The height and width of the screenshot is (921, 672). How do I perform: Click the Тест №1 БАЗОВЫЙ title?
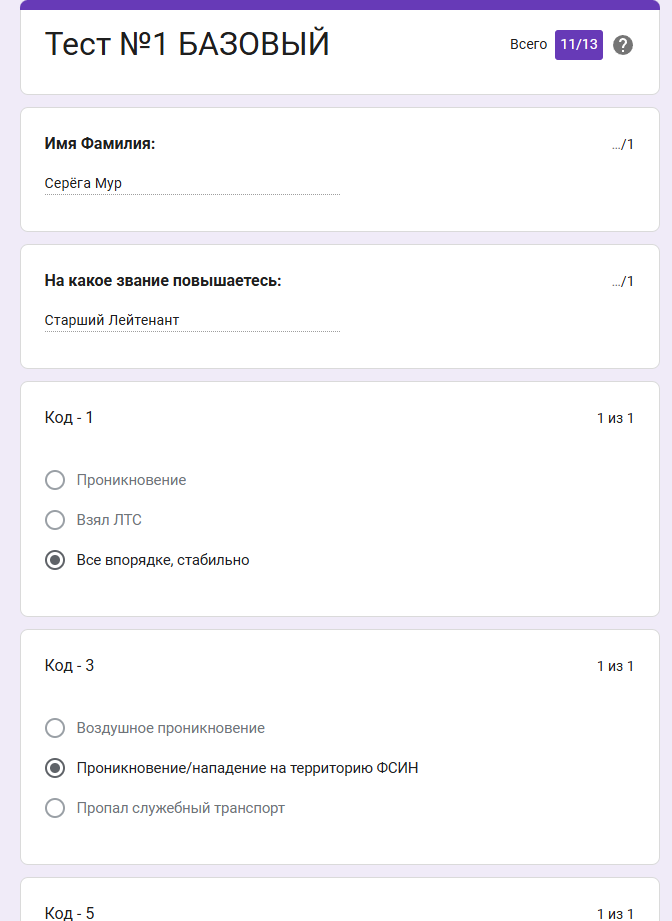[x=186, y=44]
